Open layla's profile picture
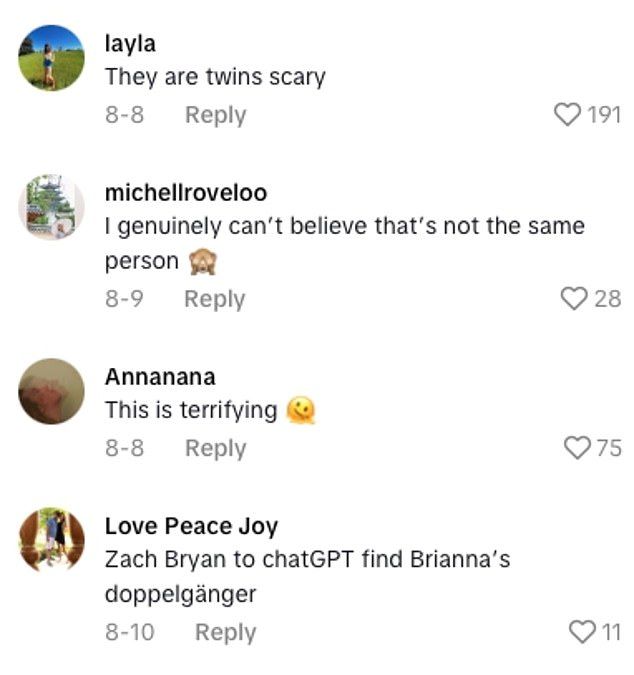This screenshot has height=675, width=634. click(51, 58)
